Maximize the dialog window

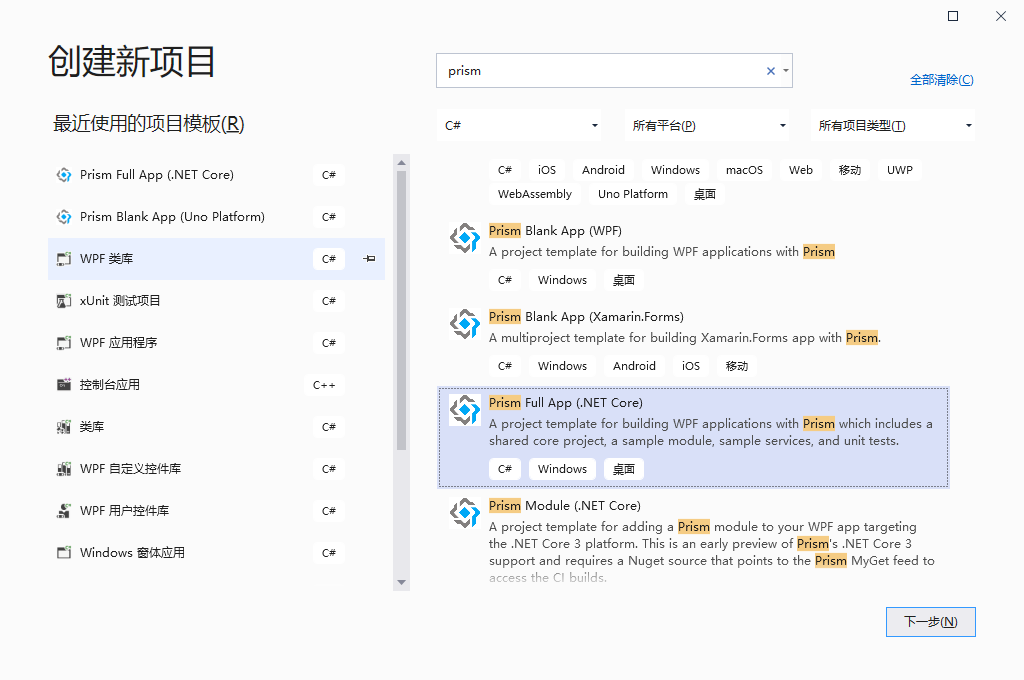click(953, 16)
